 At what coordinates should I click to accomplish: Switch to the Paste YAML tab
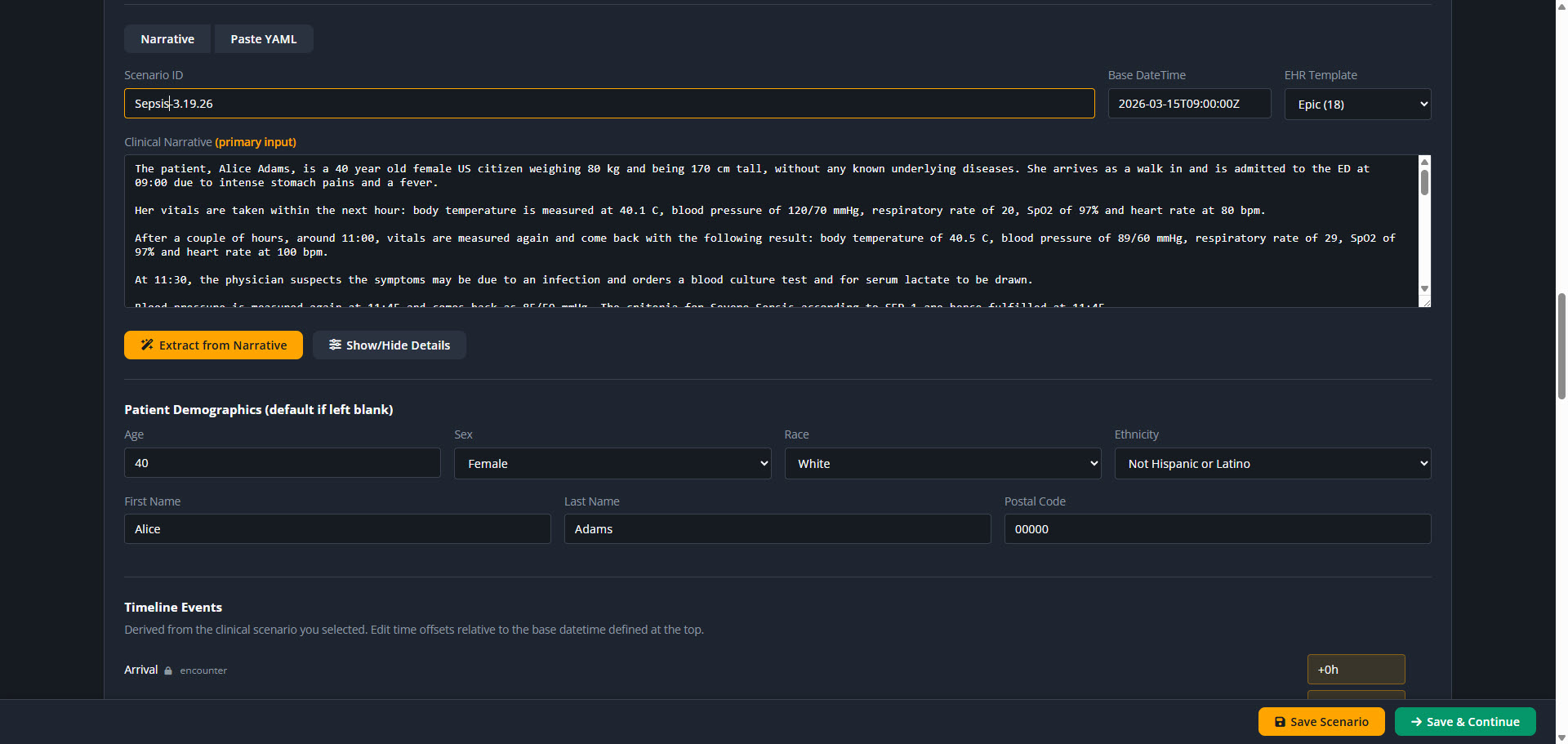coord(264,39)
